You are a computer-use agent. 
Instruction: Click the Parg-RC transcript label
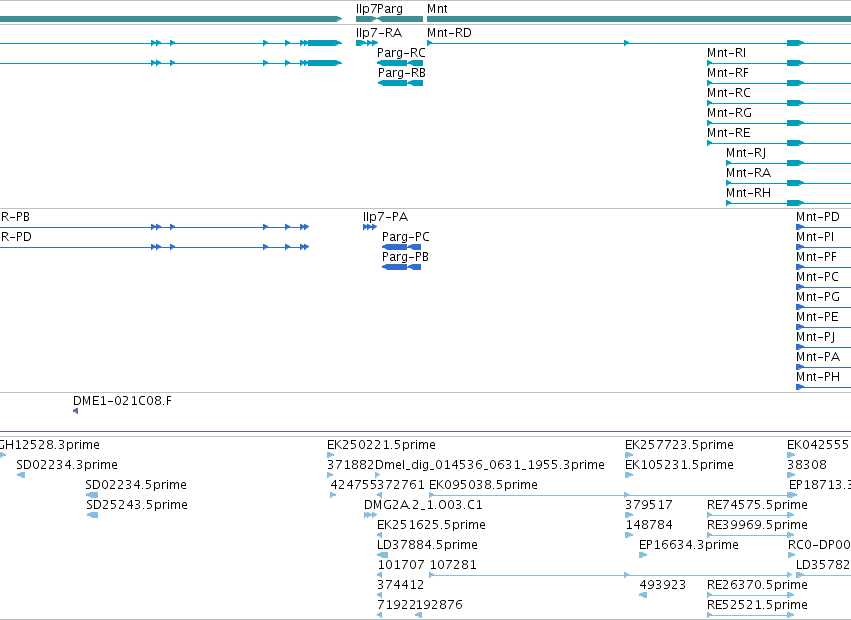401,53
